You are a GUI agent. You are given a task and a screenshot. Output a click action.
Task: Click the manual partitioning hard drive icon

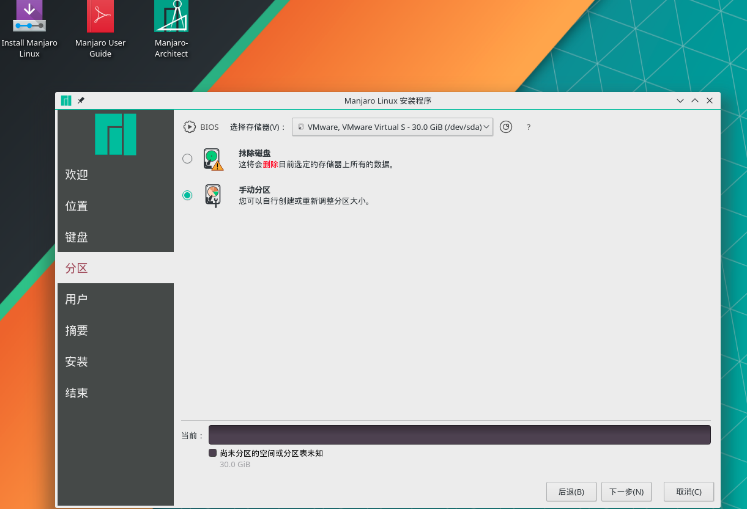pyautogui.click(x=213, y=195)
